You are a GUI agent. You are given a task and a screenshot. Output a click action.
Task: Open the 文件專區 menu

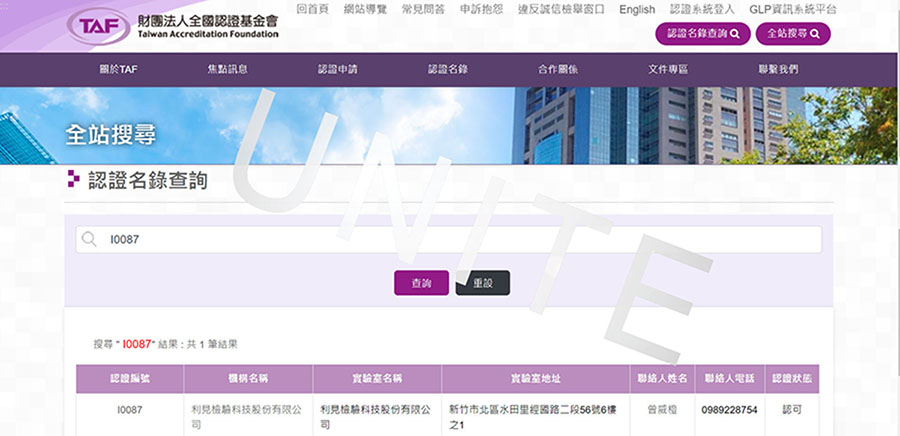[x=668, y=69]
